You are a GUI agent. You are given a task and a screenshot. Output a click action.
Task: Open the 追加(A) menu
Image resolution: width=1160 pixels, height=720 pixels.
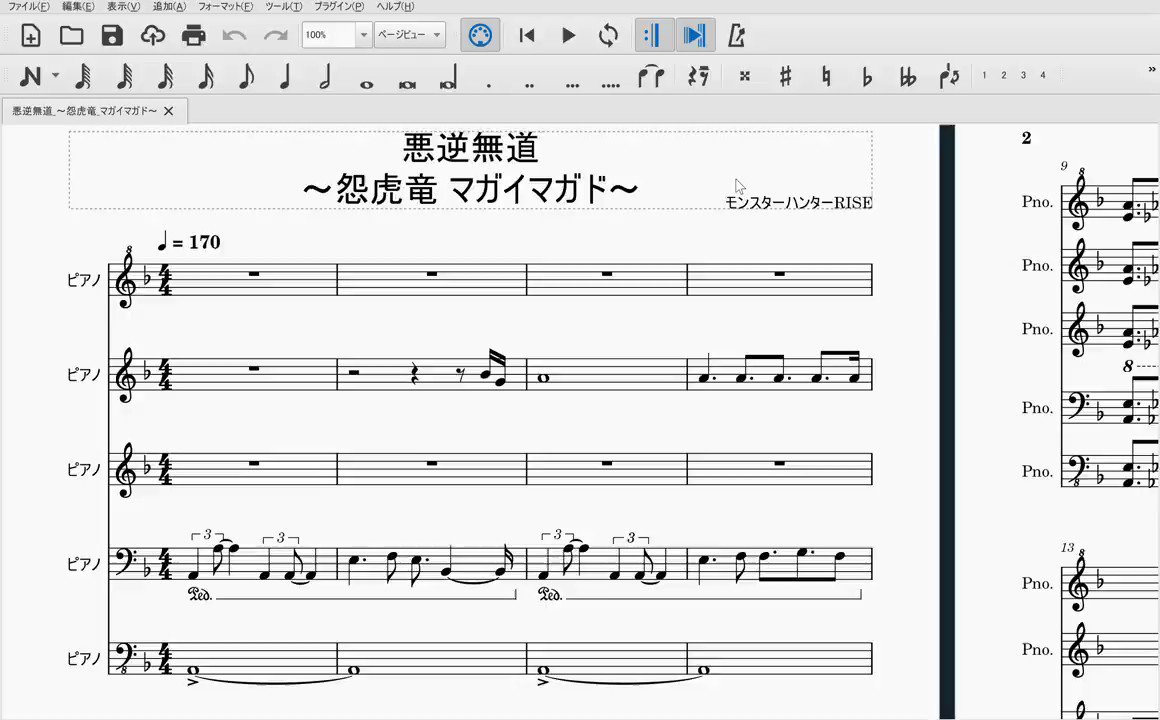[169, 6]
